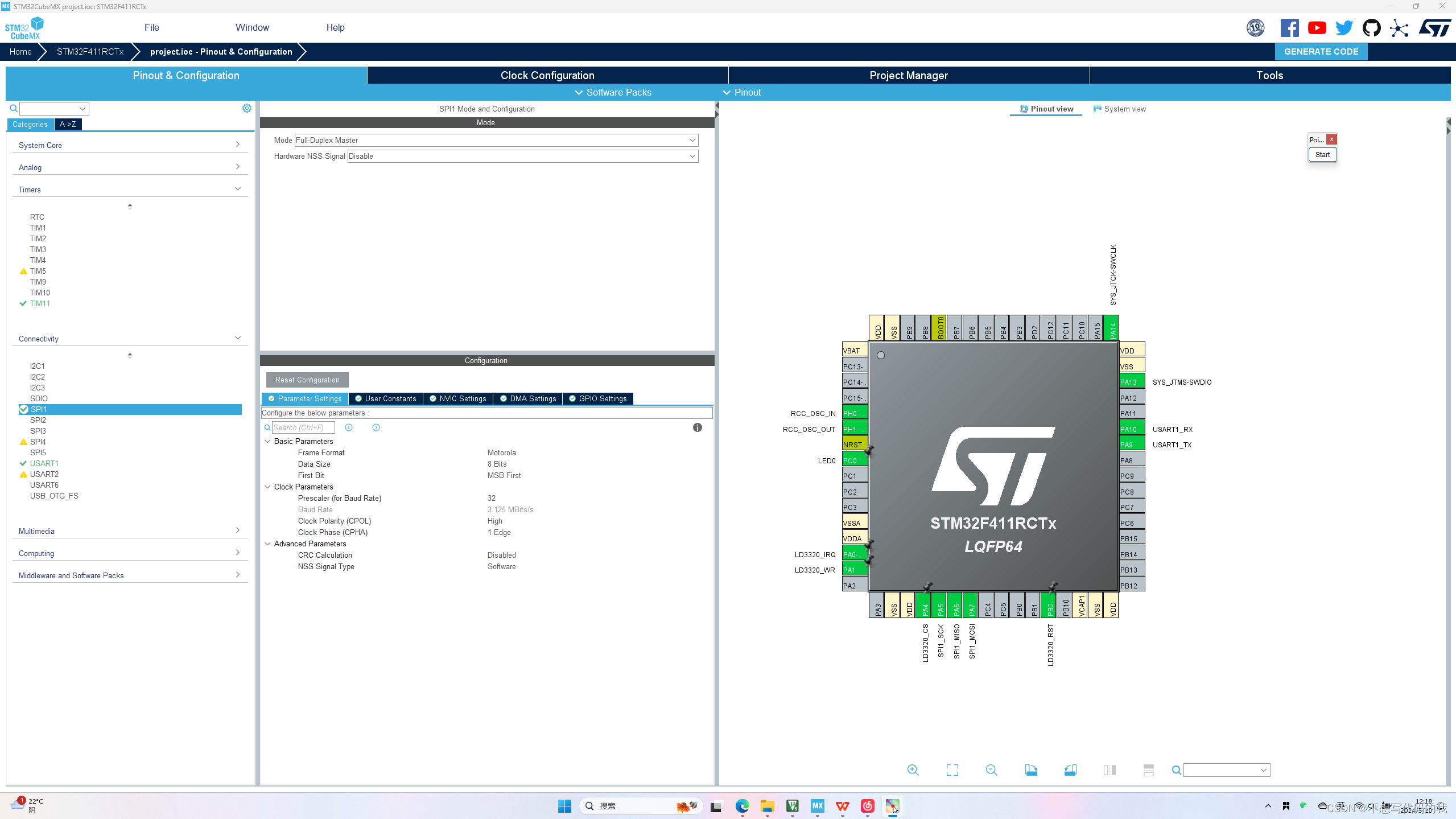The height and width of the screenshot is (819, 1456).
Task: Open Microsoft Edge from the taskbar
Action: (x=742, y=806)
